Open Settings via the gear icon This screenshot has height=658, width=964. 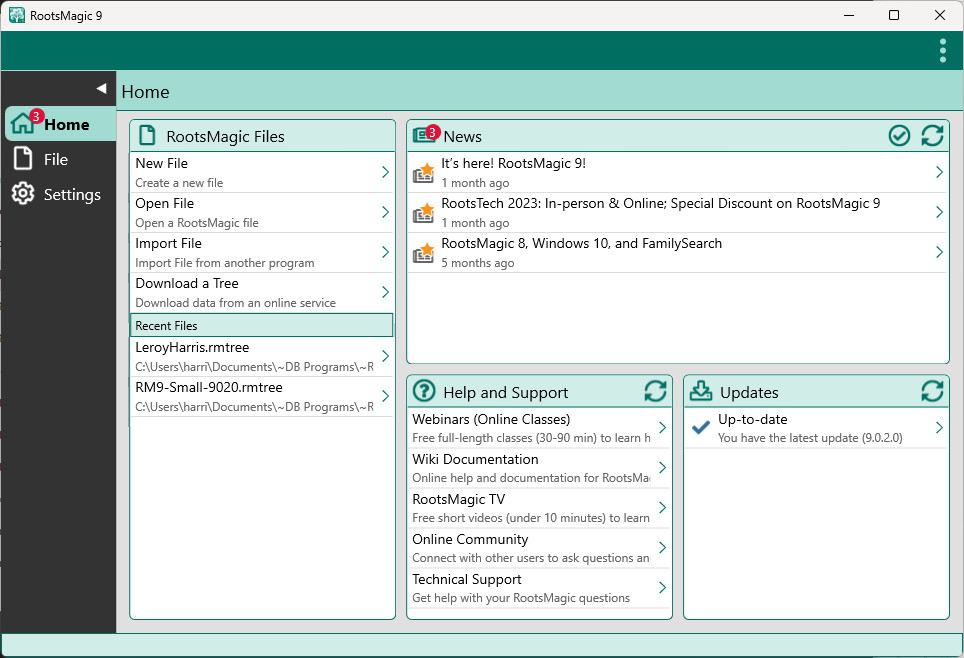coord(23,194)
